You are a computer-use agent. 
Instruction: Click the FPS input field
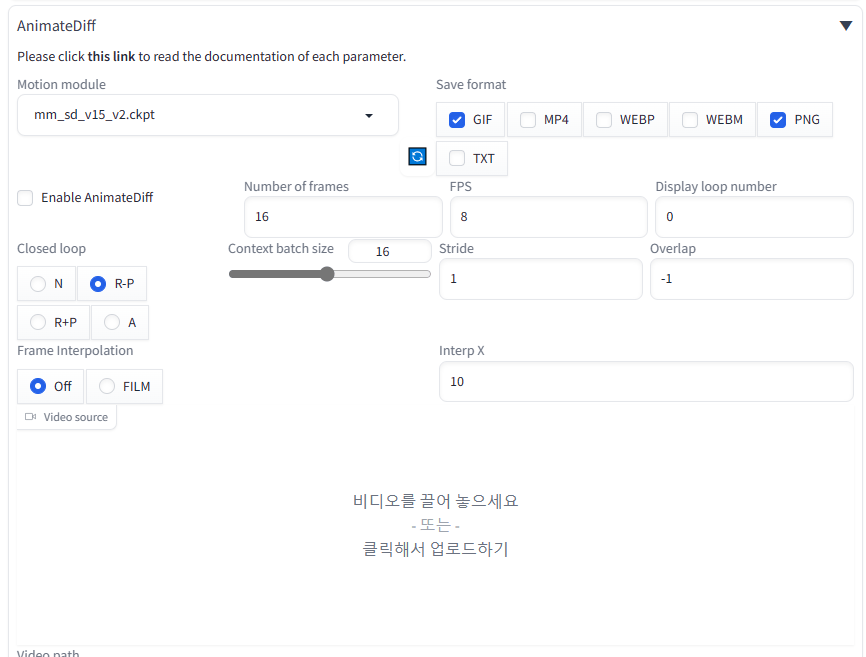[x=548, y=217]
